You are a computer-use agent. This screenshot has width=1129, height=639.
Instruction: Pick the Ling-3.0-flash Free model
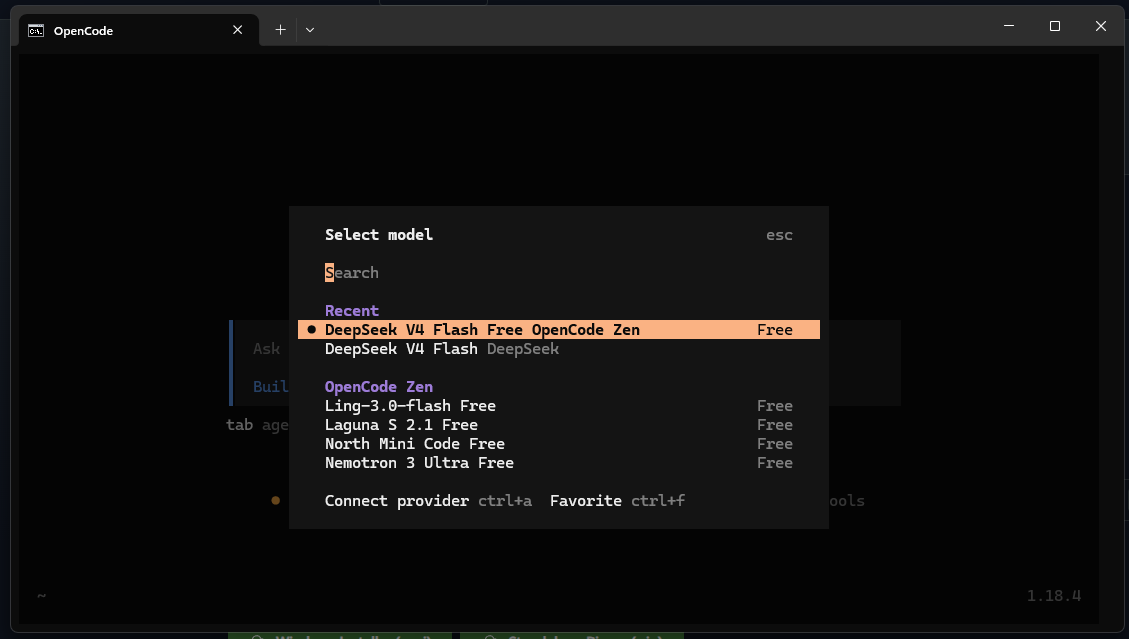[559, 406]
